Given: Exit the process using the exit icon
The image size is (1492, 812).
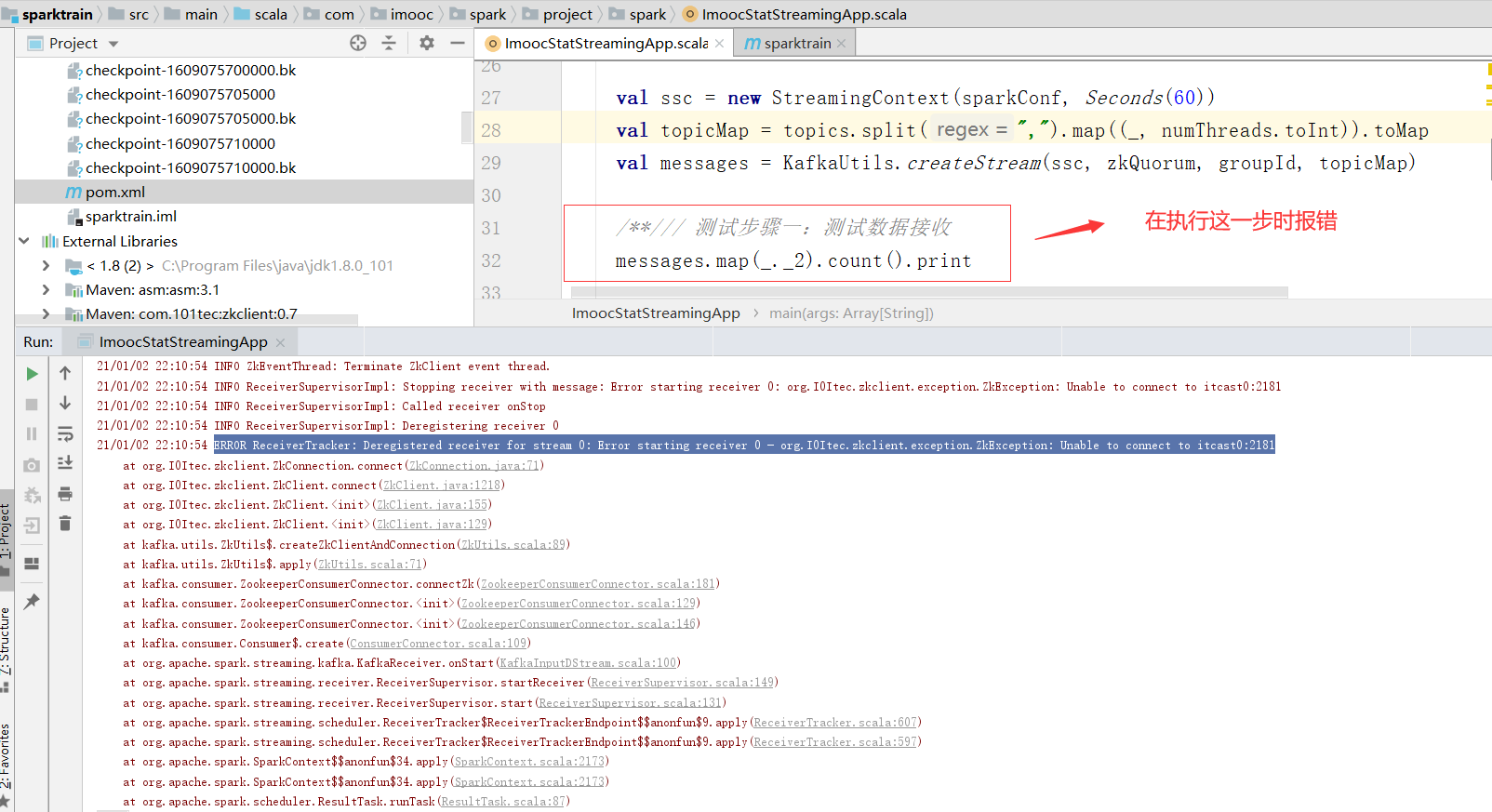Looking at the screenshot, I should tap(32, 526).
